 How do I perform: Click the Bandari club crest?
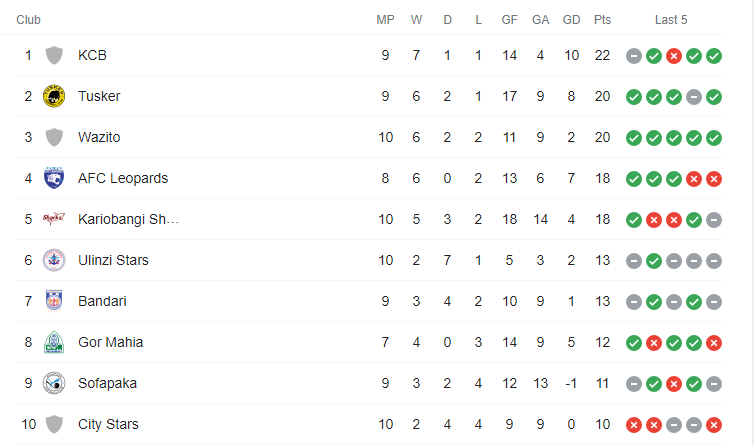click(x=54, y=301)
